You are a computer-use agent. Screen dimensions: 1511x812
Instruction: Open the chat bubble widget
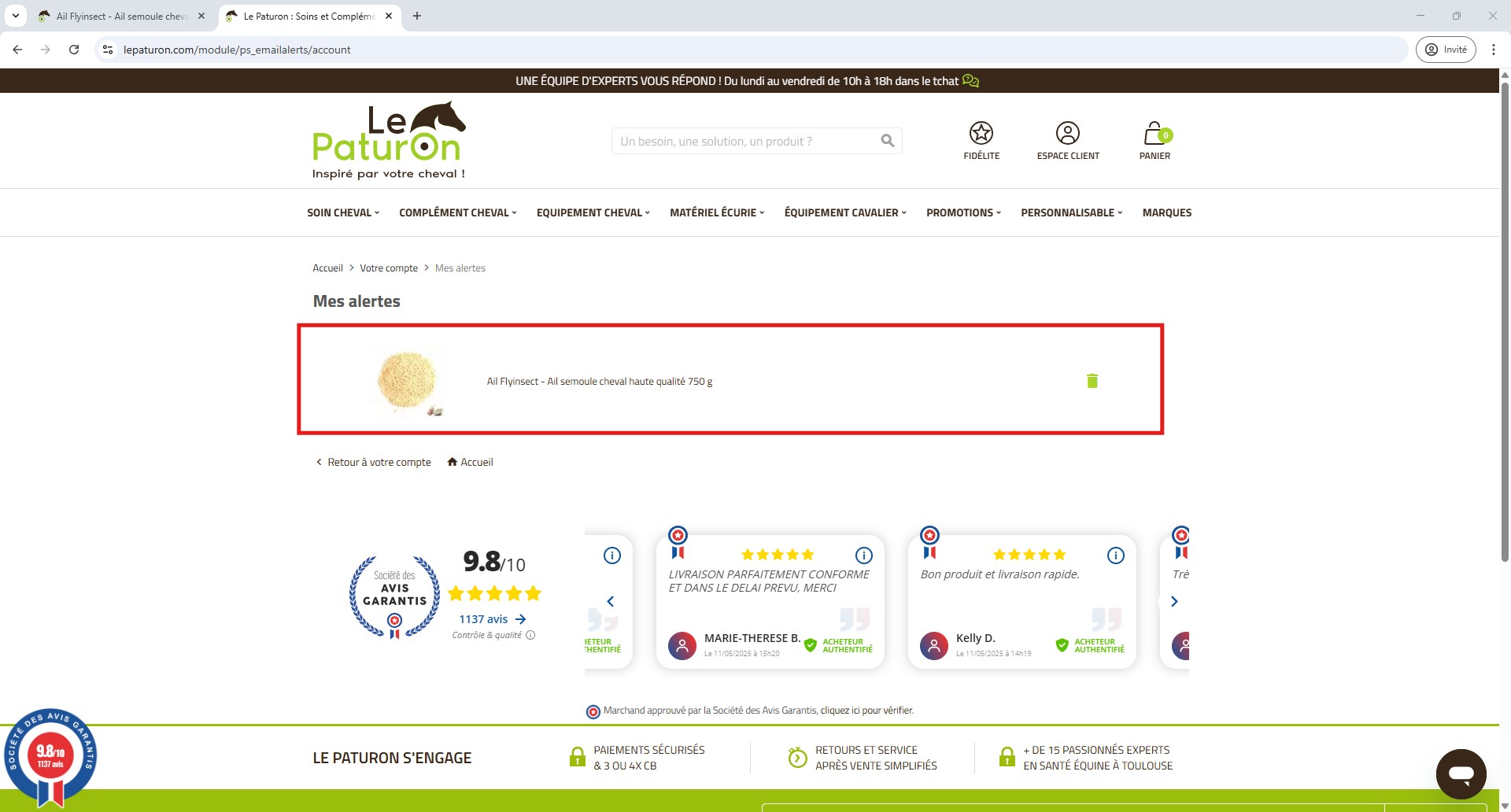point(1460,773)
